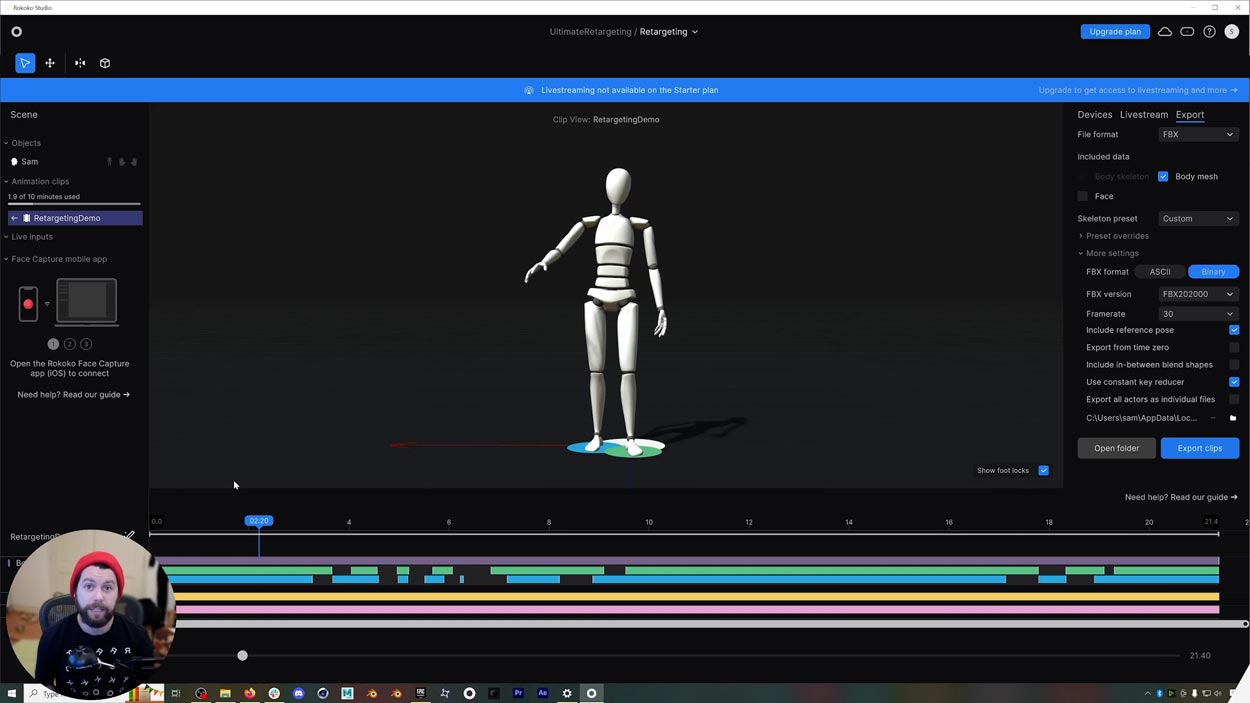Image resolution: width=1250 pixels, height=703 pixels.
Task: Open Firefox from the taskbar
Action: 250,693
